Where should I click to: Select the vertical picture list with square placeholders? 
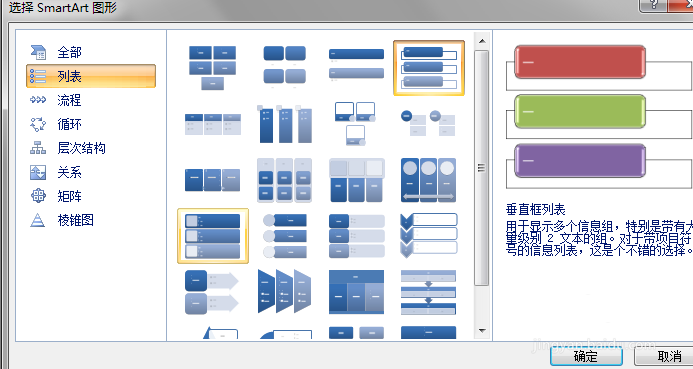point(213,236)
